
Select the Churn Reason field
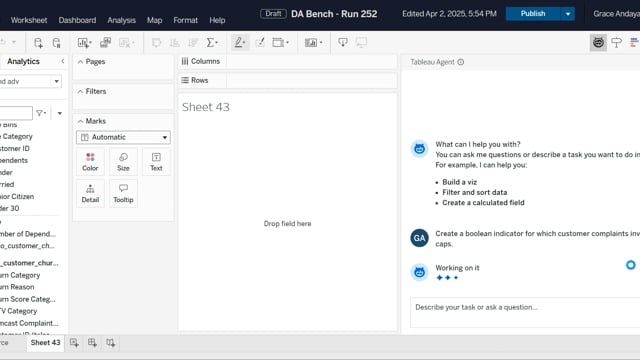point(17,287)
